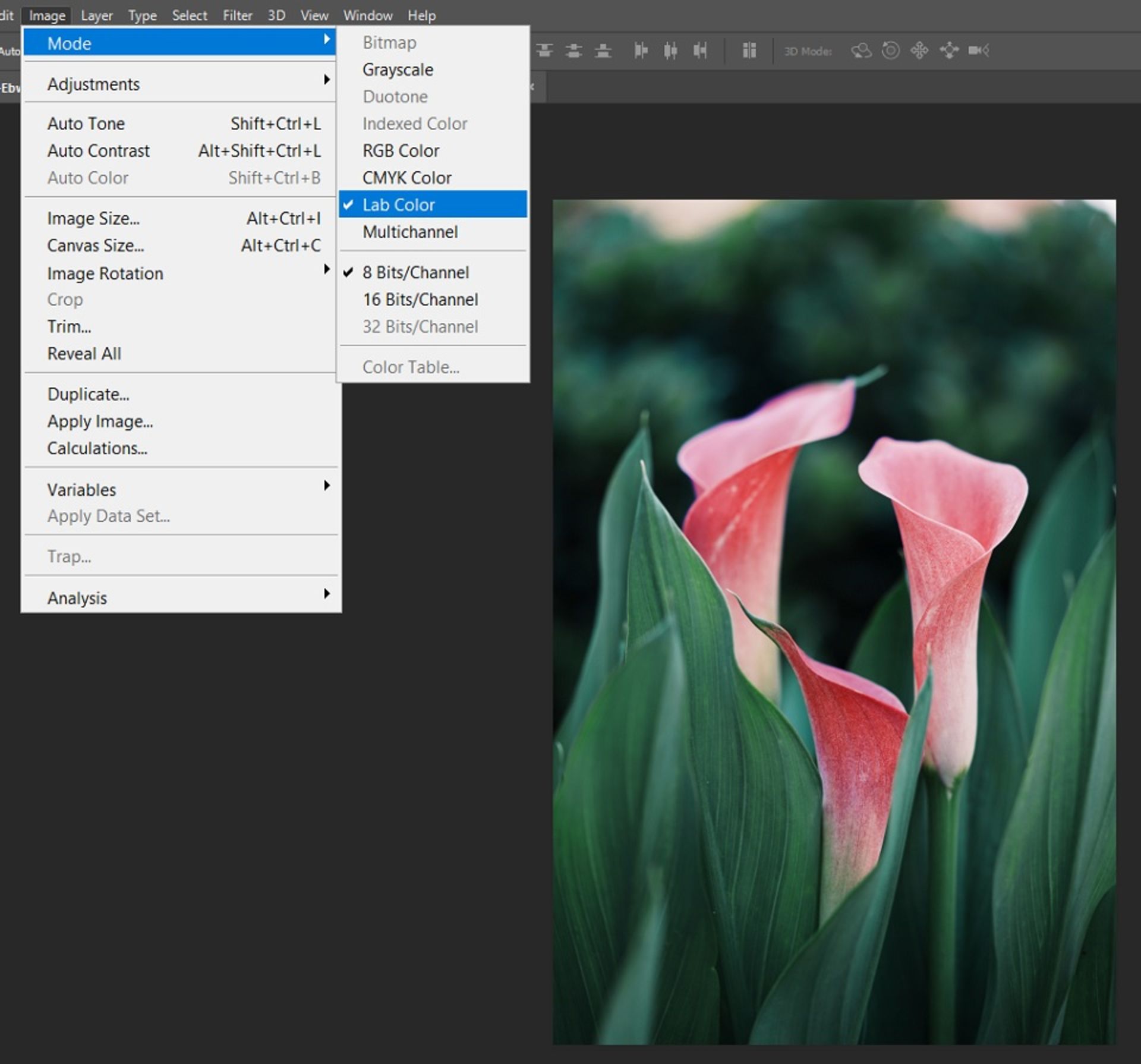Click the calla lily image canvas
The height and width of the screenshot is (1064, 1141).
pos(833,621)
